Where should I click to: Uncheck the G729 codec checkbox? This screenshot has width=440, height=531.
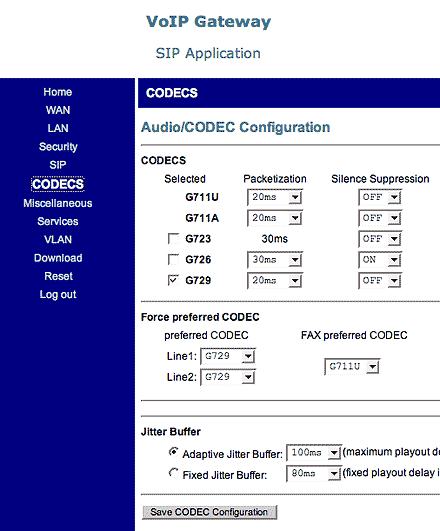coord(173,280)
